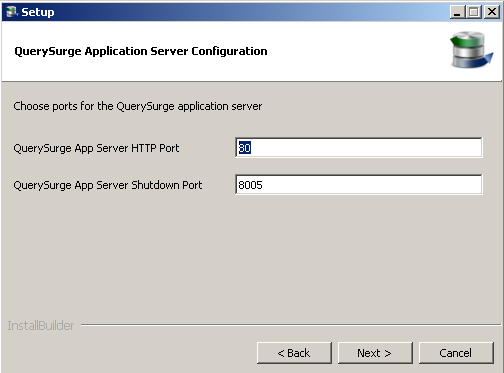Screen dimensions: 504x373
Task: Proceed using the Next > button
Action: point(375,353)
